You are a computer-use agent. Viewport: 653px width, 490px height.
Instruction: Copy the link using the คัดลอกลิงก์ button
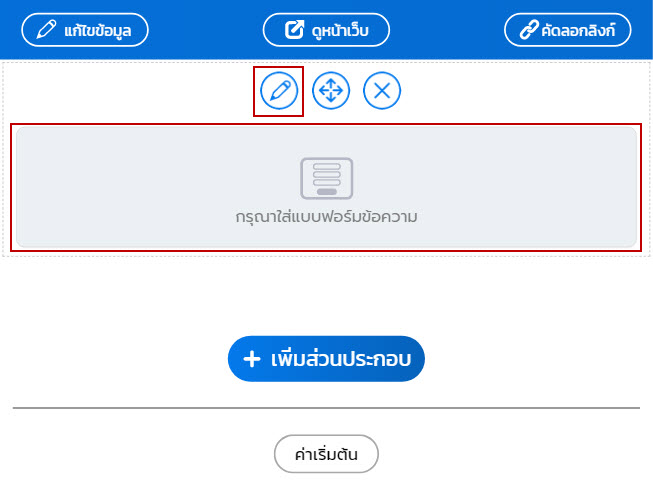point(568,30)
